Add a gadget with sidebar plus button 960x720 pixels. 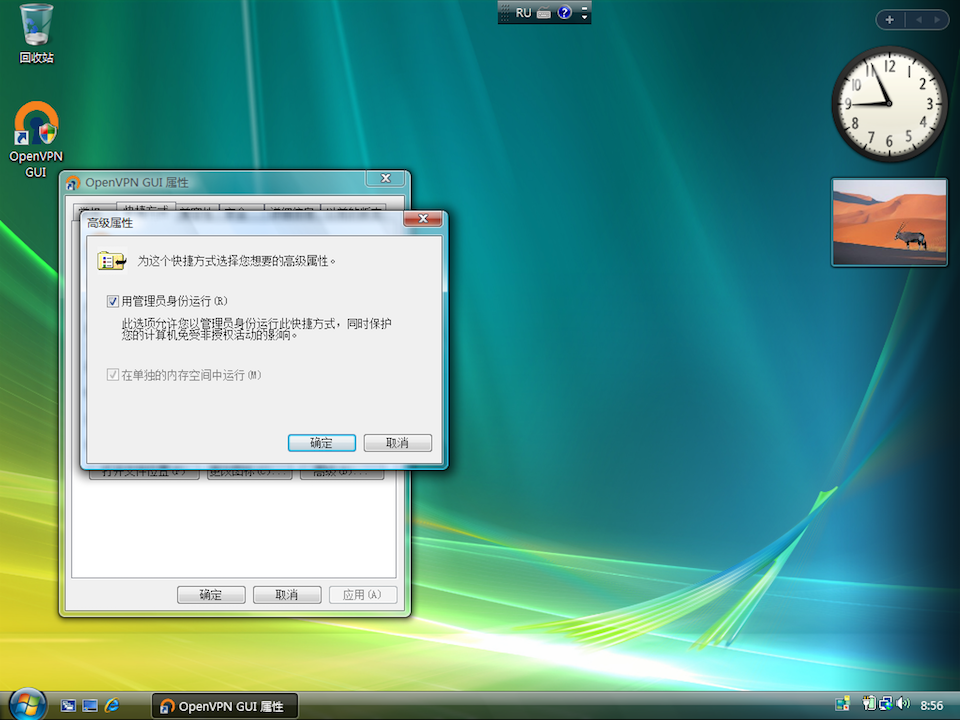coord(890,20)
